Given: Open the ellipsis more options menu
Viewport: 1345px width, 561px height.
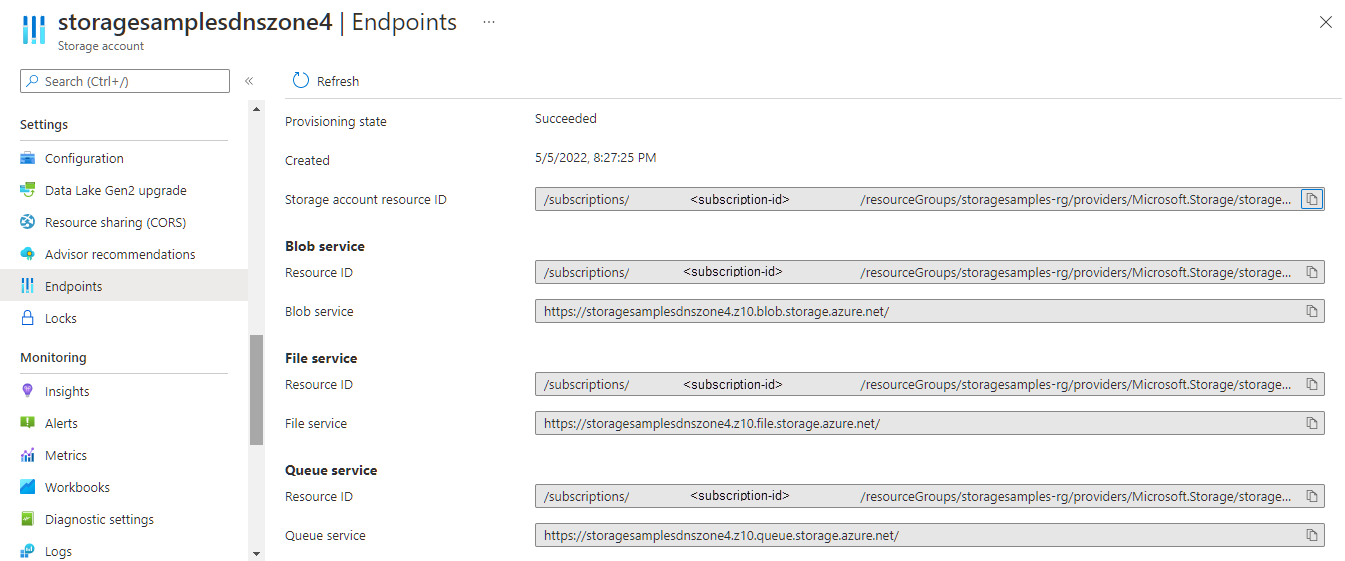Looking at the screenshot, I should (x=489, y=21).
